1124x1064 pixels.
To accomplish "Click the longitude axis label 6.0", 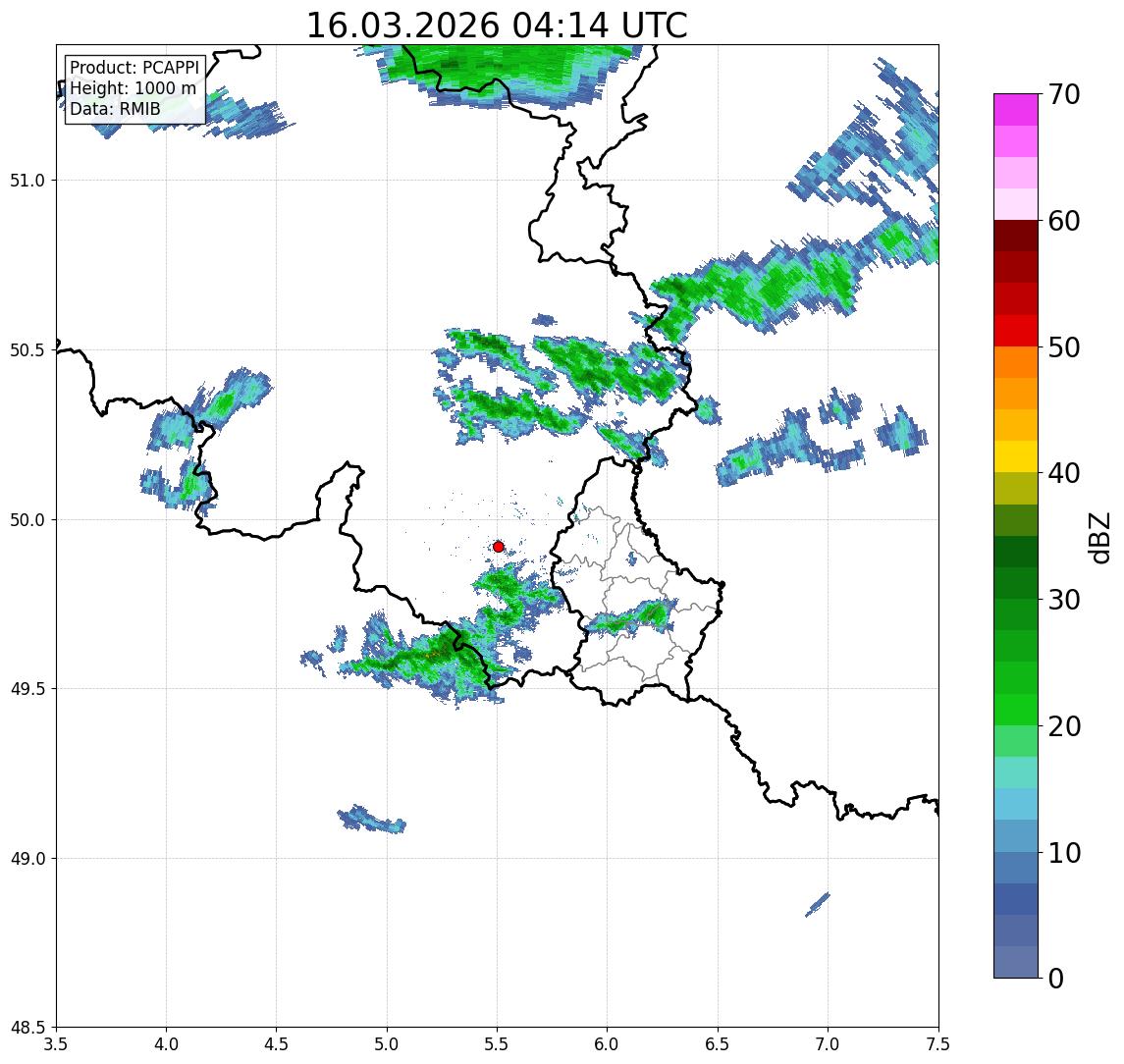I will point(608,1044).
